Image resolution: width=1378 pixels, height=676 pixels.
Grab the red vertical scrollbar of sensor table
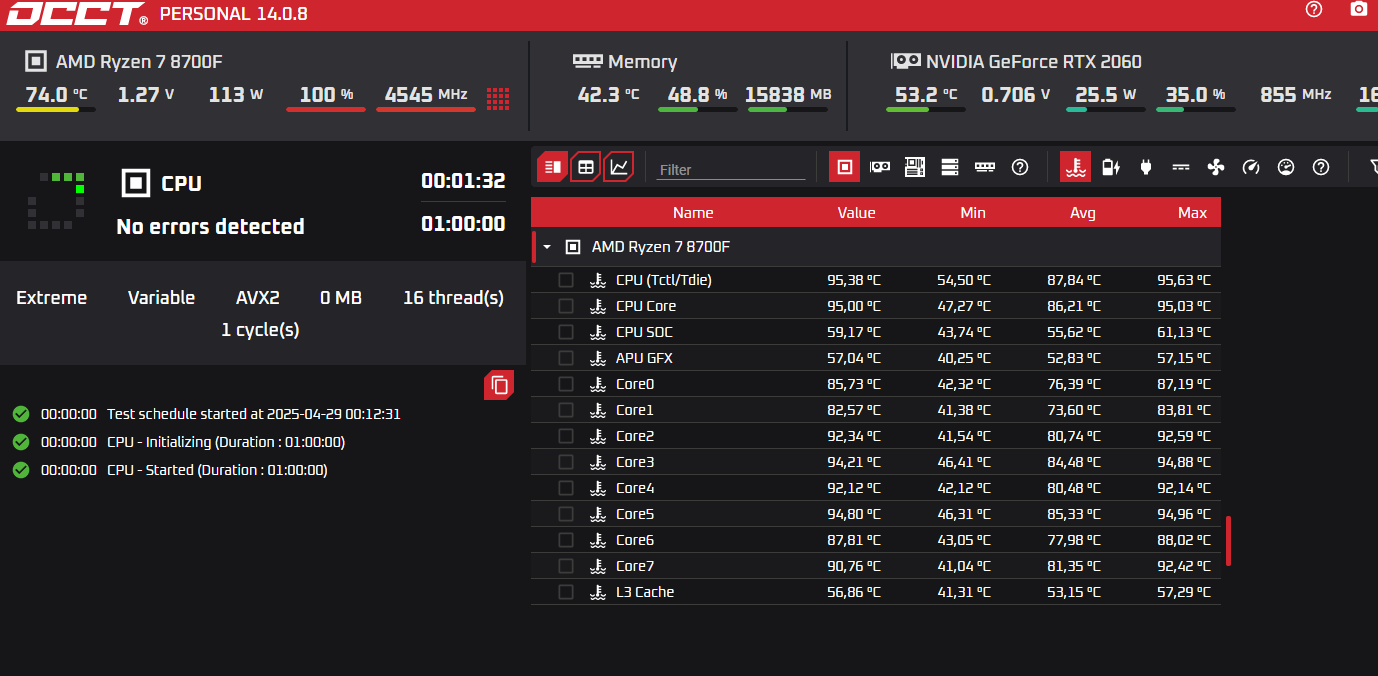click(x=1228, y=541)
